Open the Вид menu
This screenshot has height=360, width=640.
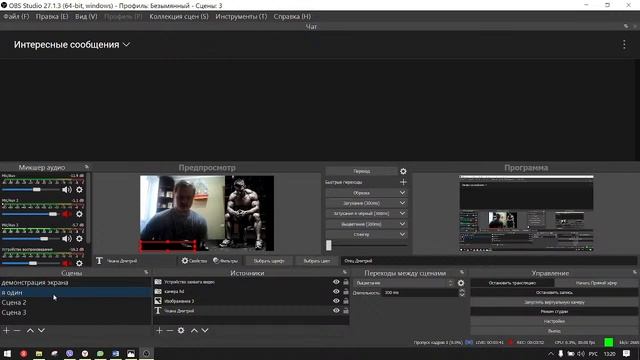(x=86, y=16)
